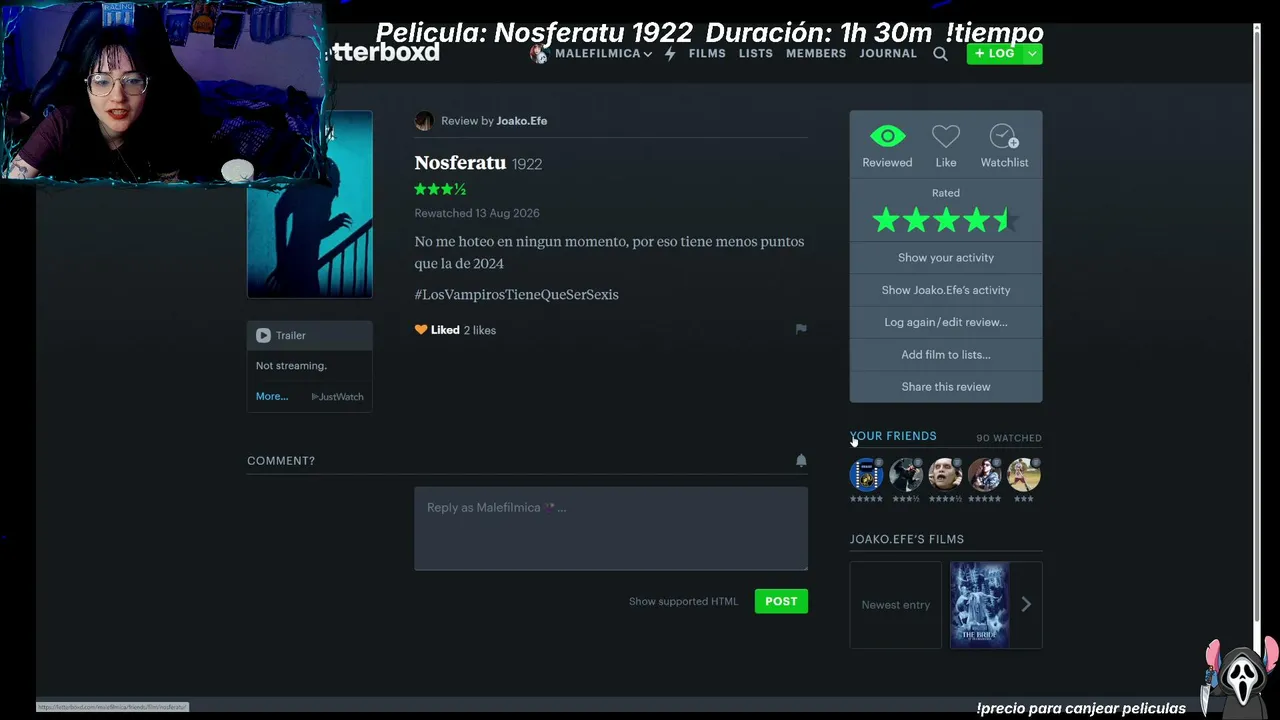Open Joako.Efe's profile name link
The image size is (1280, 720).
[522, 121]
